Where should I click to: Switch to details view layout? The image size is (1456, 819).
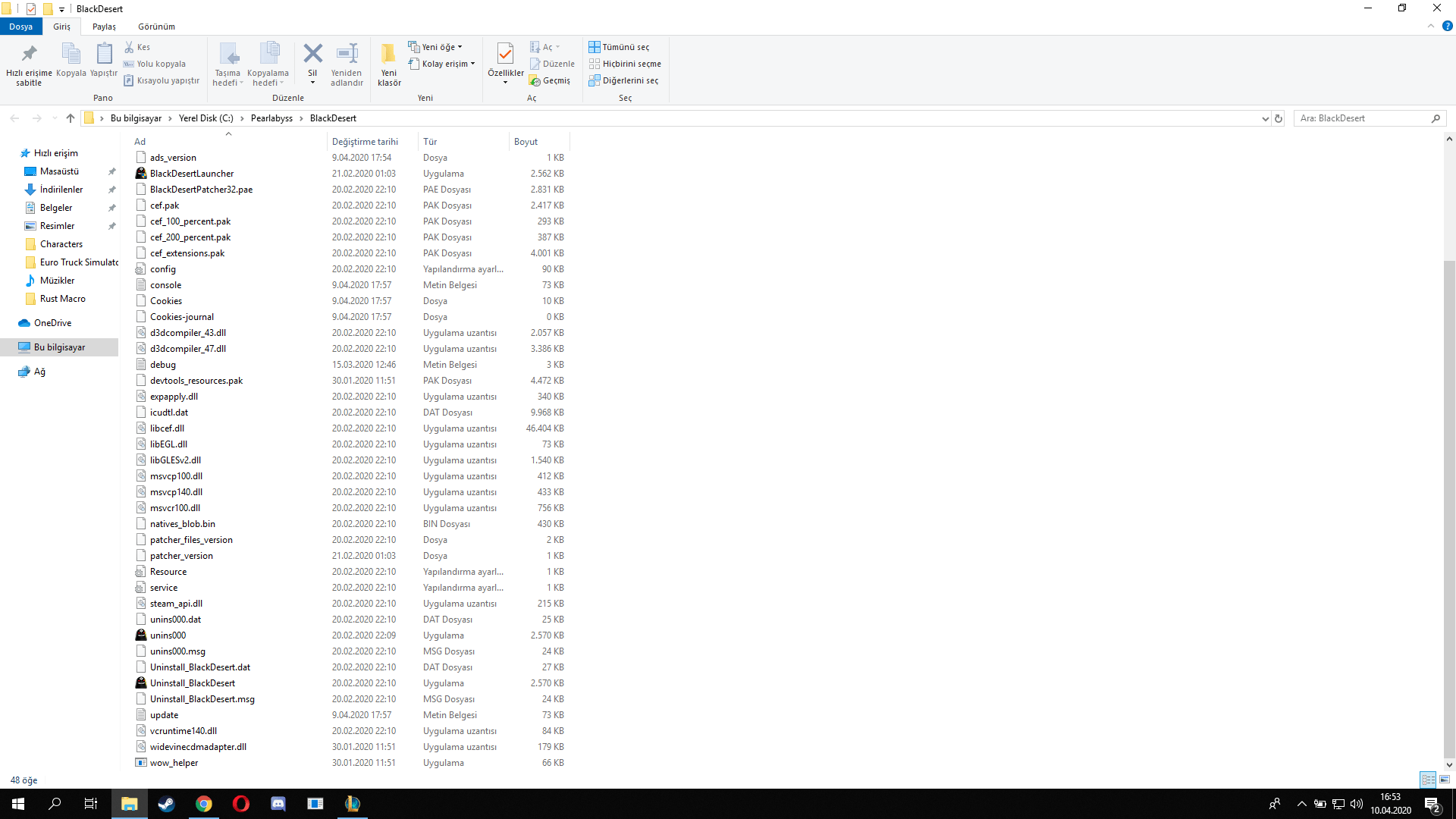[x=1428, y=780]
